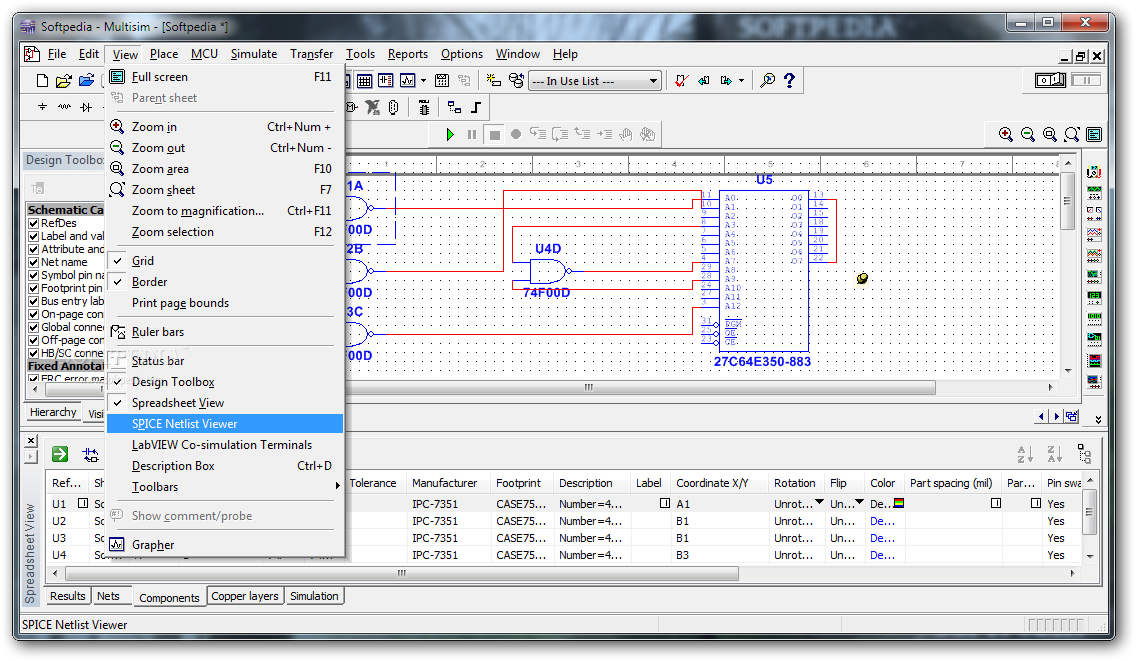Screen dimensions: 1136x661
Task: Click the probe indicator on schematic canvas
Action: [x=862, y=278]
